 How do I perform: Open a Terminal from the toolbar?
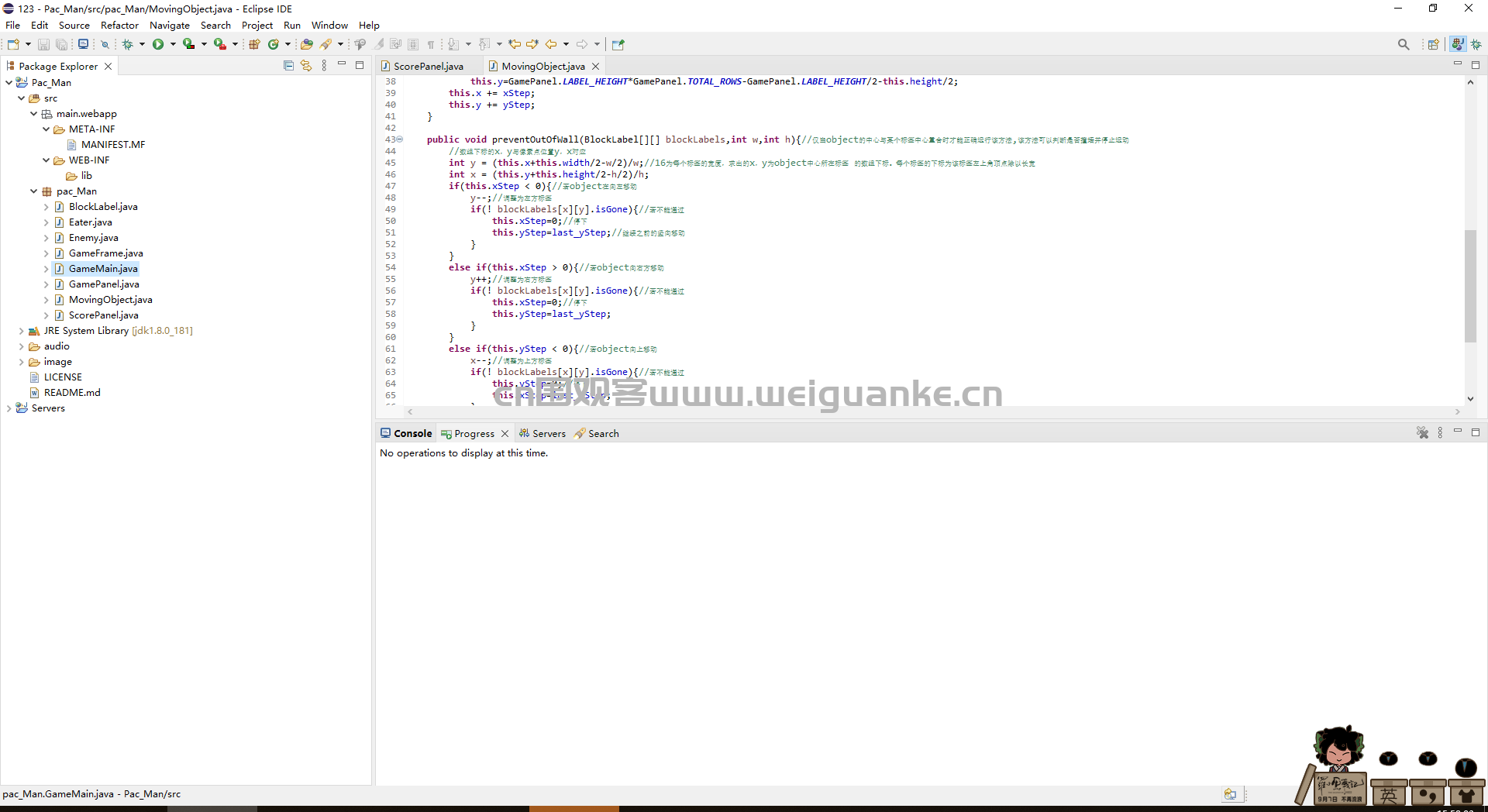tap(83, 44)
